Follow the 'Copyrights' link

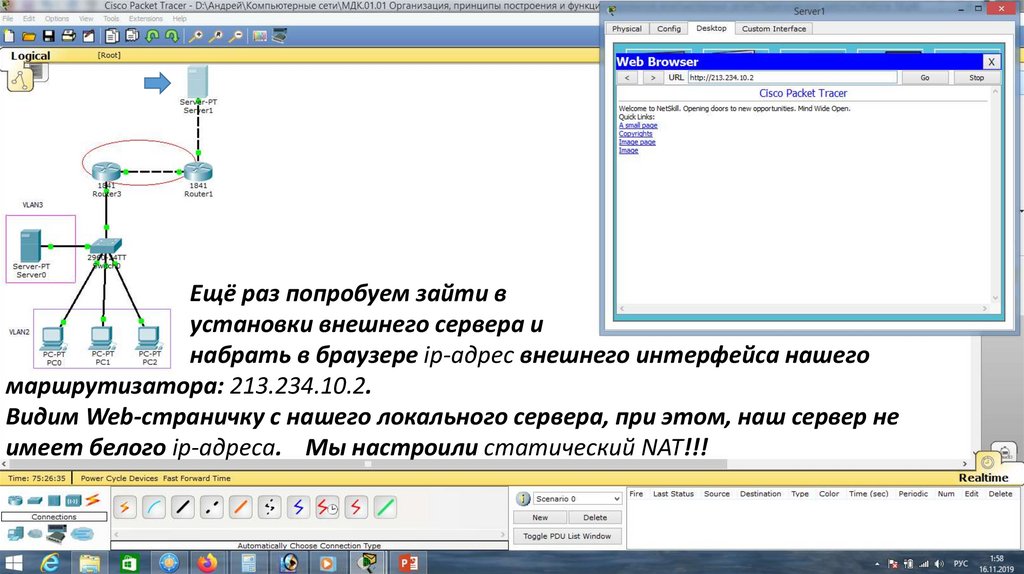(635, 134)
